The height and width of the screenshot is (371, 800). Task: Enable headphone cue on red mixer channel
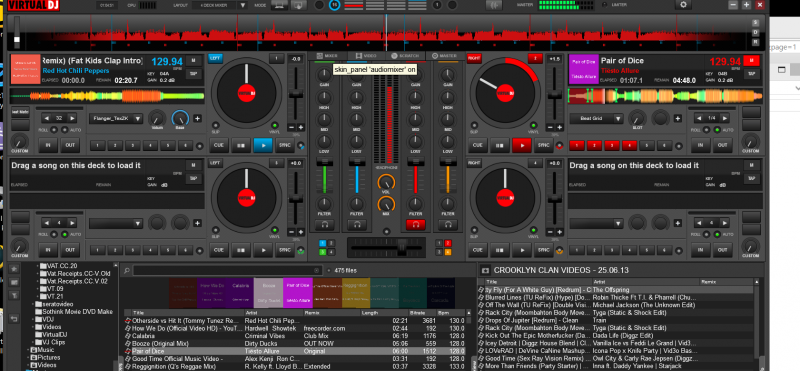click(x=415, y=225)
